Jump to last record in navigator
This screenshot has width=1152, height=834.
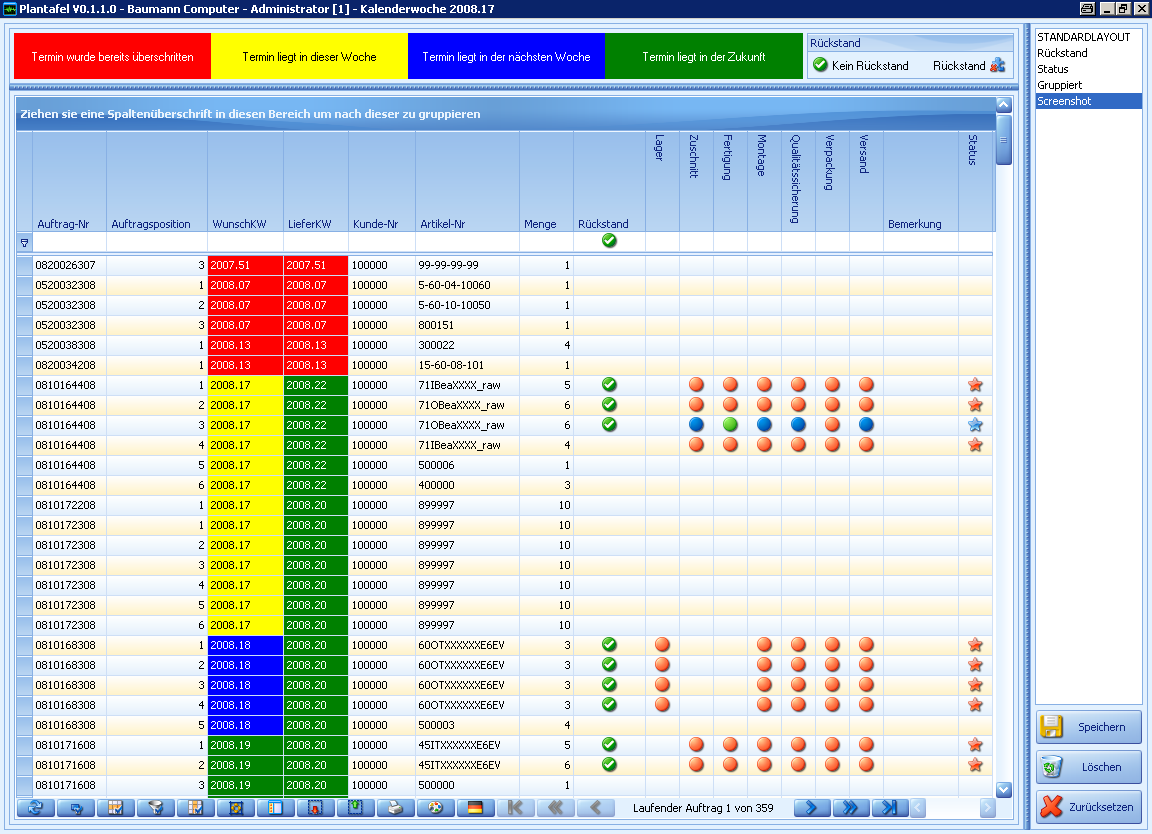tap(890, 808)
